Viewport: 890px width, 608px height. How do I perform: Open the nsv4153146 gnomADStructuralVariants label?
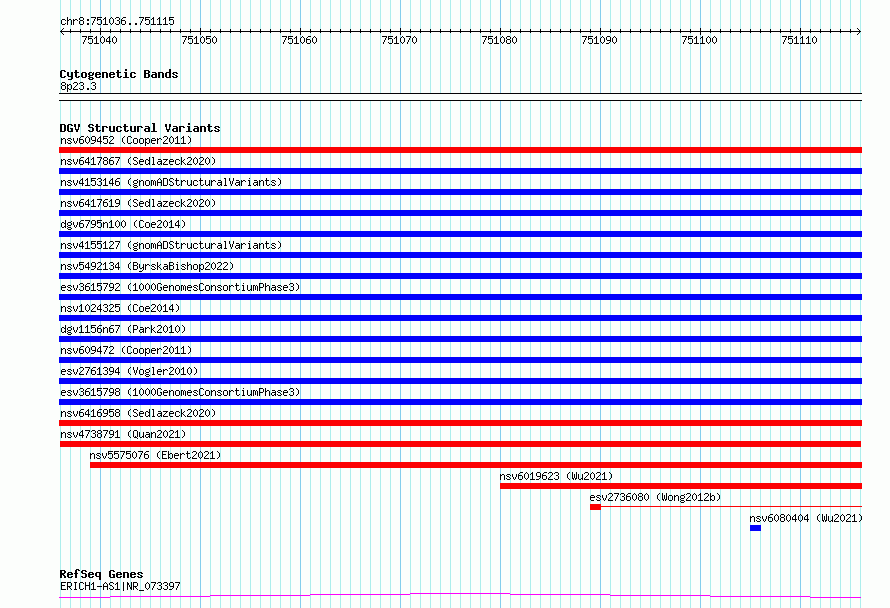pos(171,182)
